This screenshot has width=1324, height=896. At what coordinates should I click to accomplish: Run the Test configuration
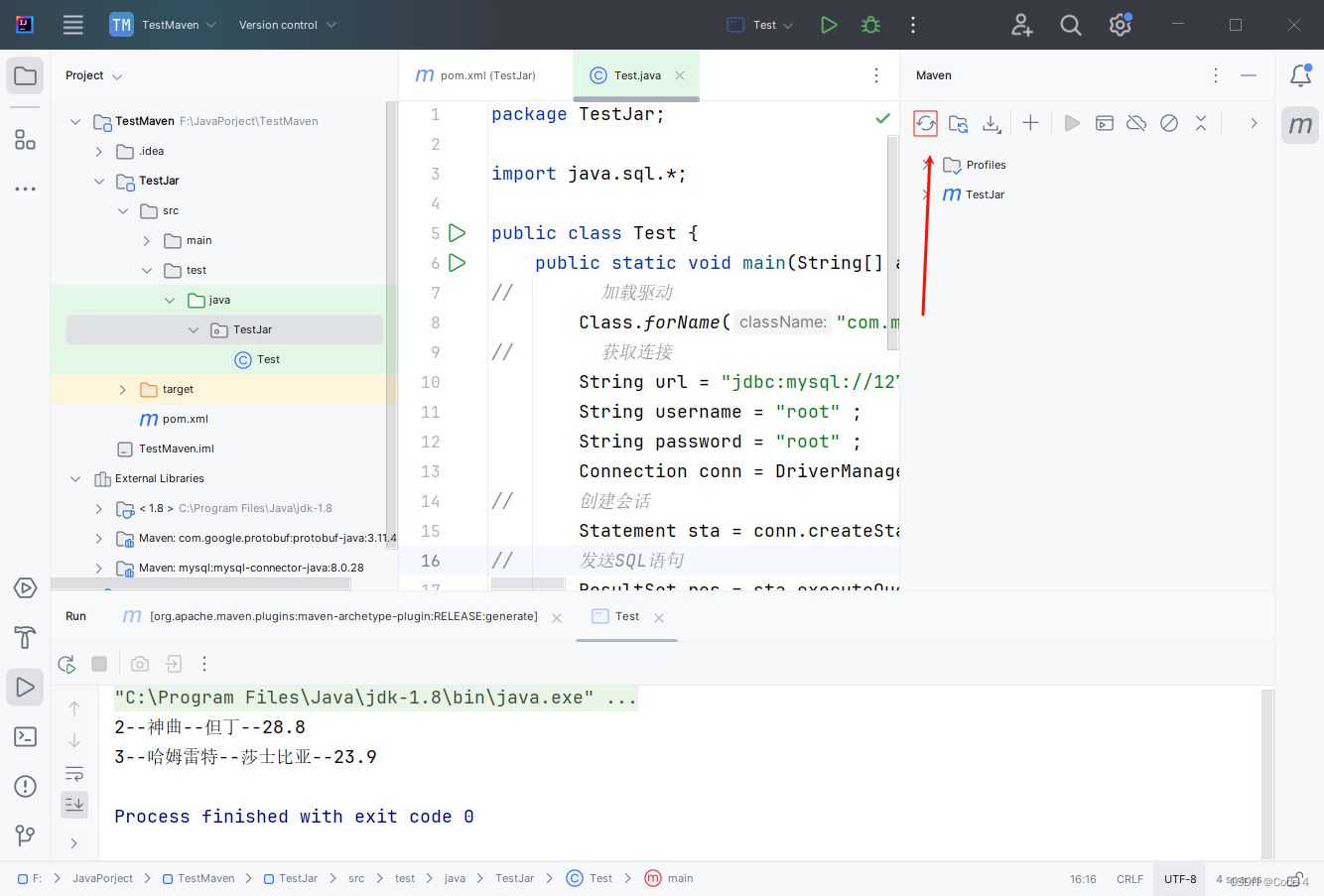coord(829,25)
